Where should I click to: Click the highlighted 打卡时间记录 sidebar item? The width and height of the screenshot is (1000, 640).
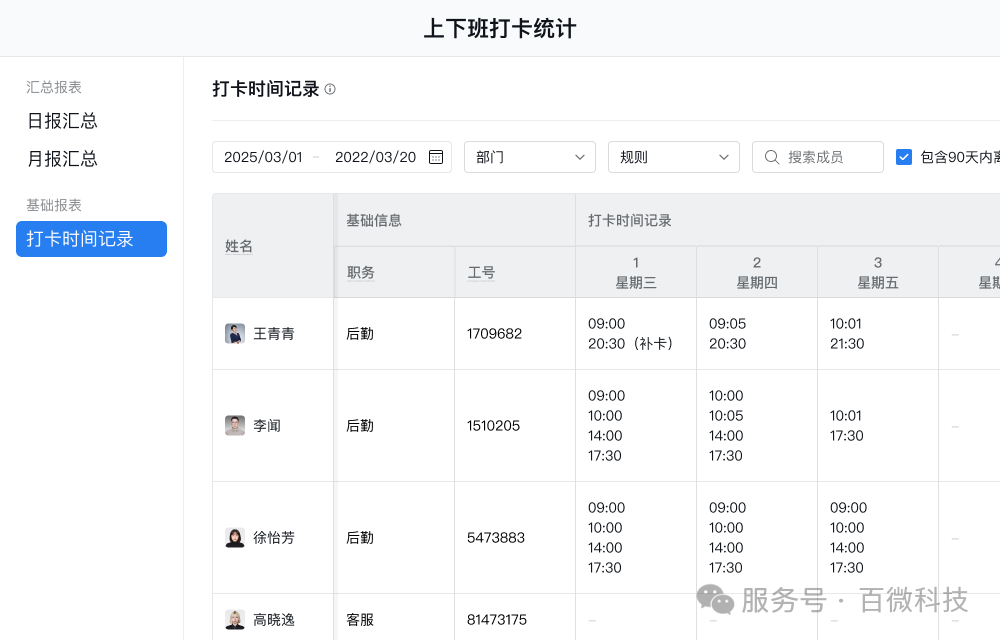91,239
